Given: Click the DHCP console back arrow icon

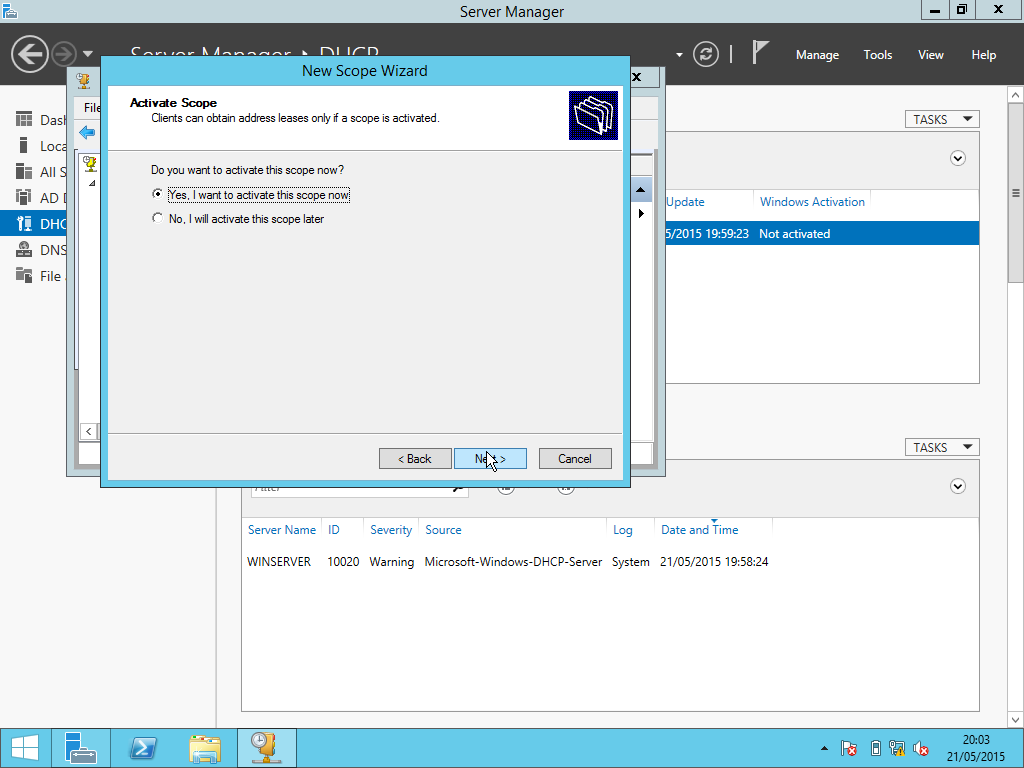Looking at the screenshot, I should [x=87, y=133].
